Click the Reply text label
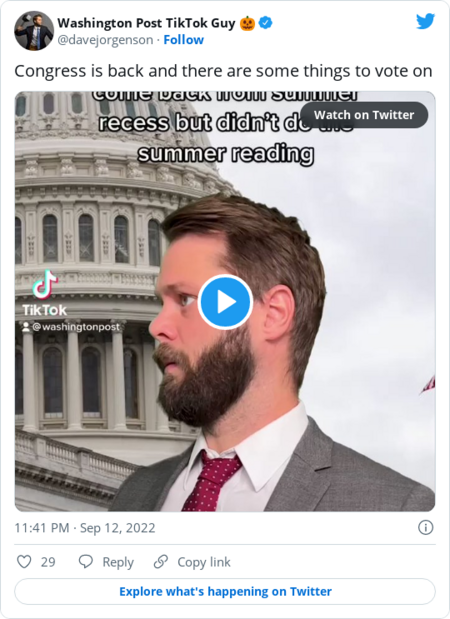 tap(118, 562)
